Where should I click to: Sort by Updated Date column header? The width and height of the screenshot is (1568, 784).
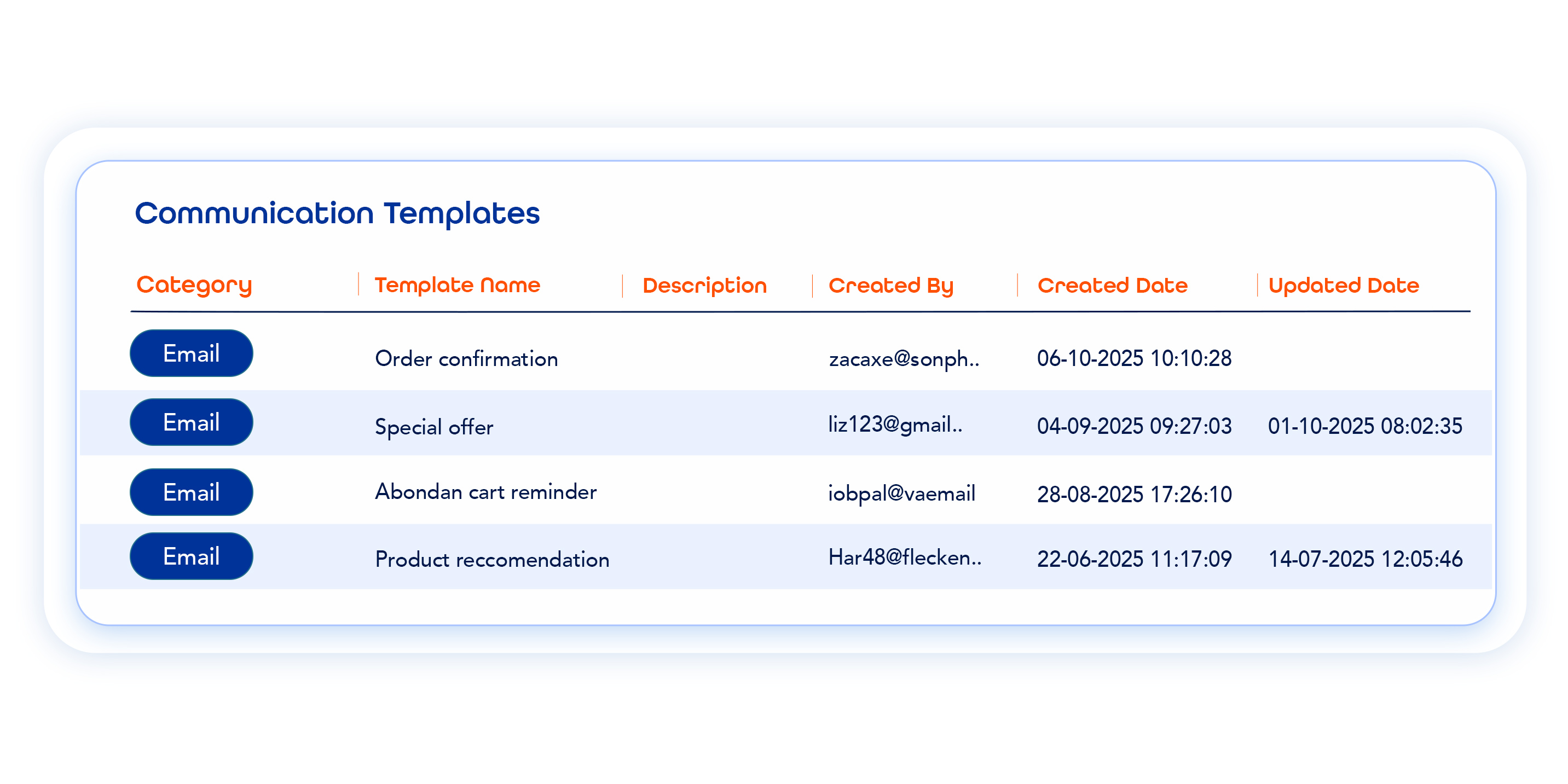click(1344, 286)
